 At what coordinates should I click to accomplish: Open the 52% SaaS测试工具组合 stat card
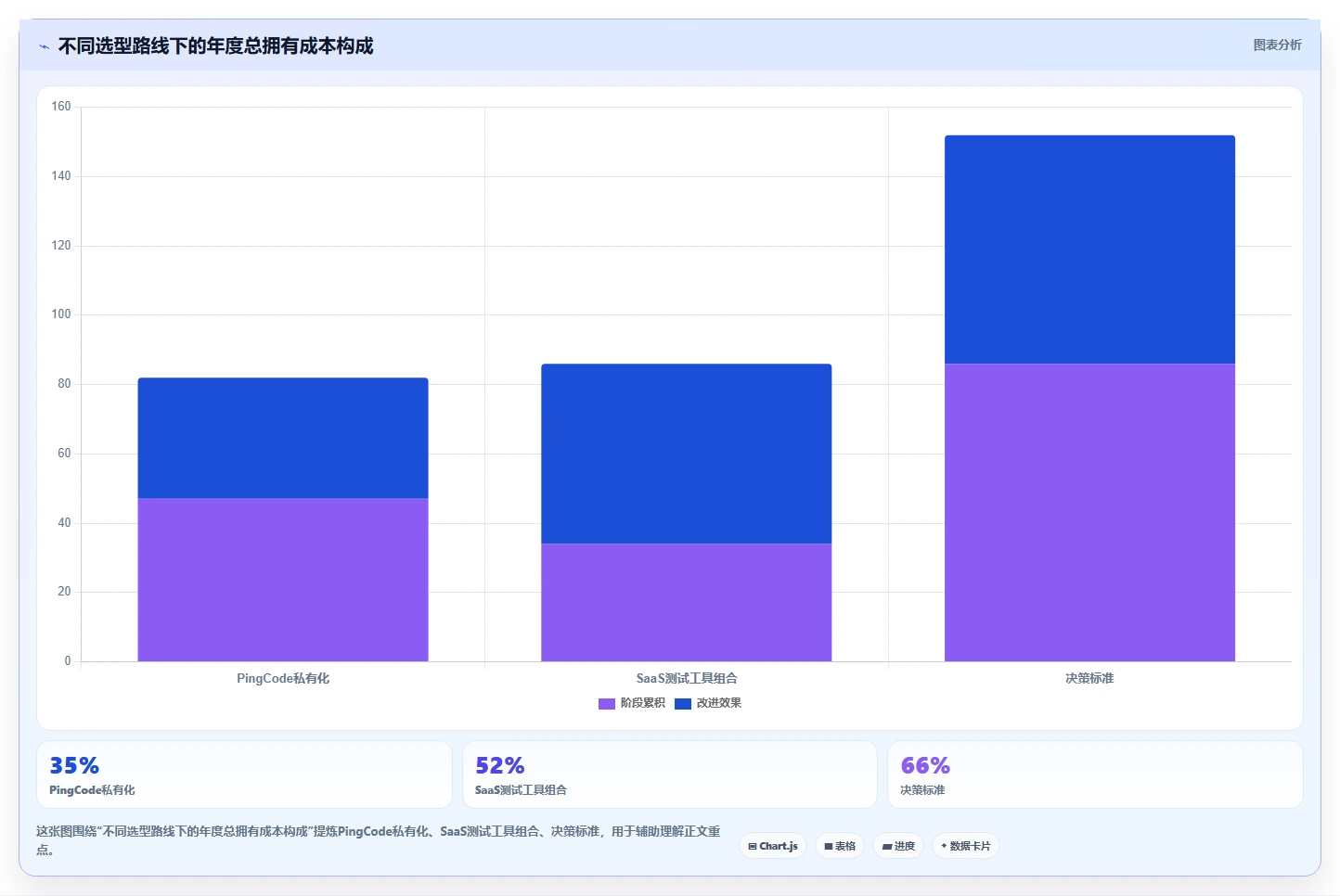[x=670, y=774]
